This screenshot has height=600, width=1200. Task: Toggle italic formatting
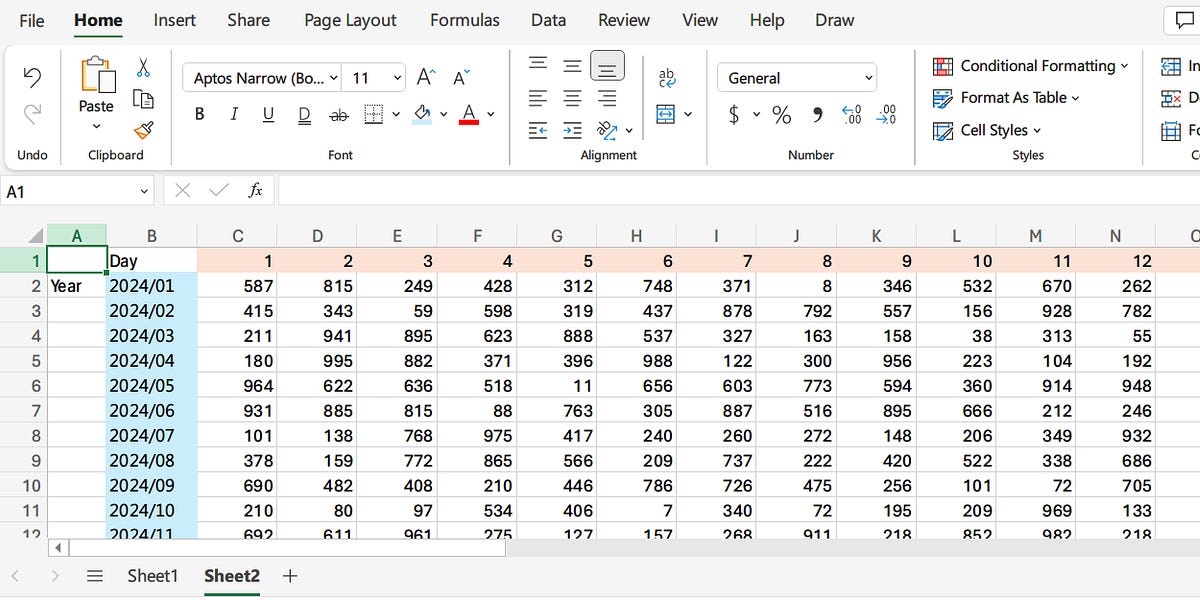233,114
